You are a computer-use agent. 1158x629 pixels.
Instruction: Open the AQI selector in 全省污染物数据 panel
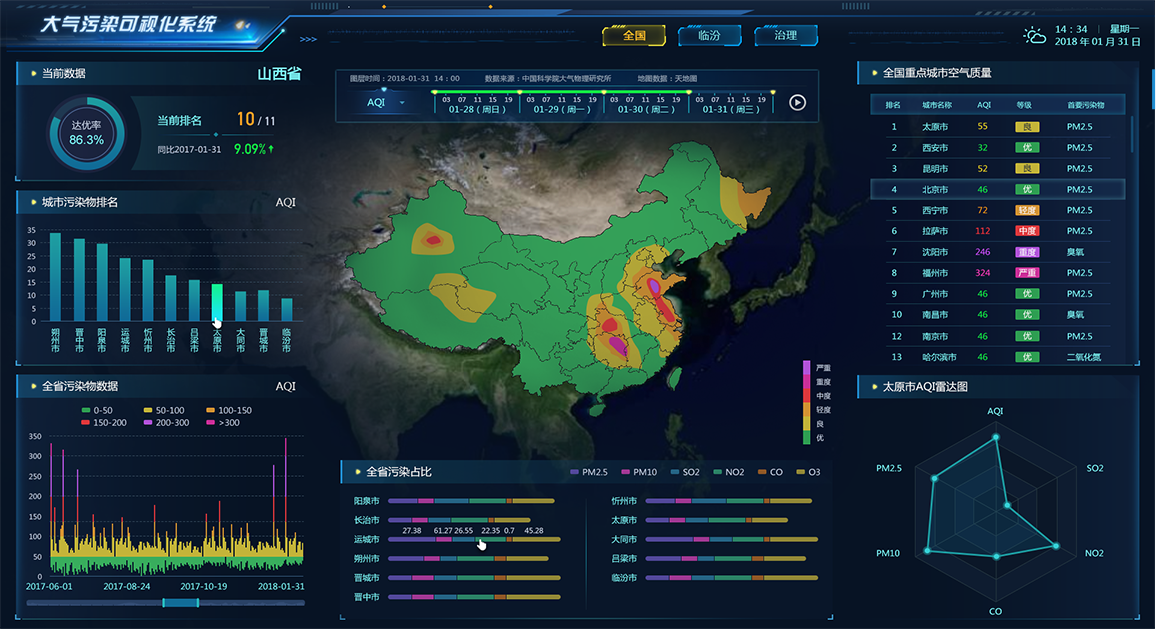coord(285,386)
